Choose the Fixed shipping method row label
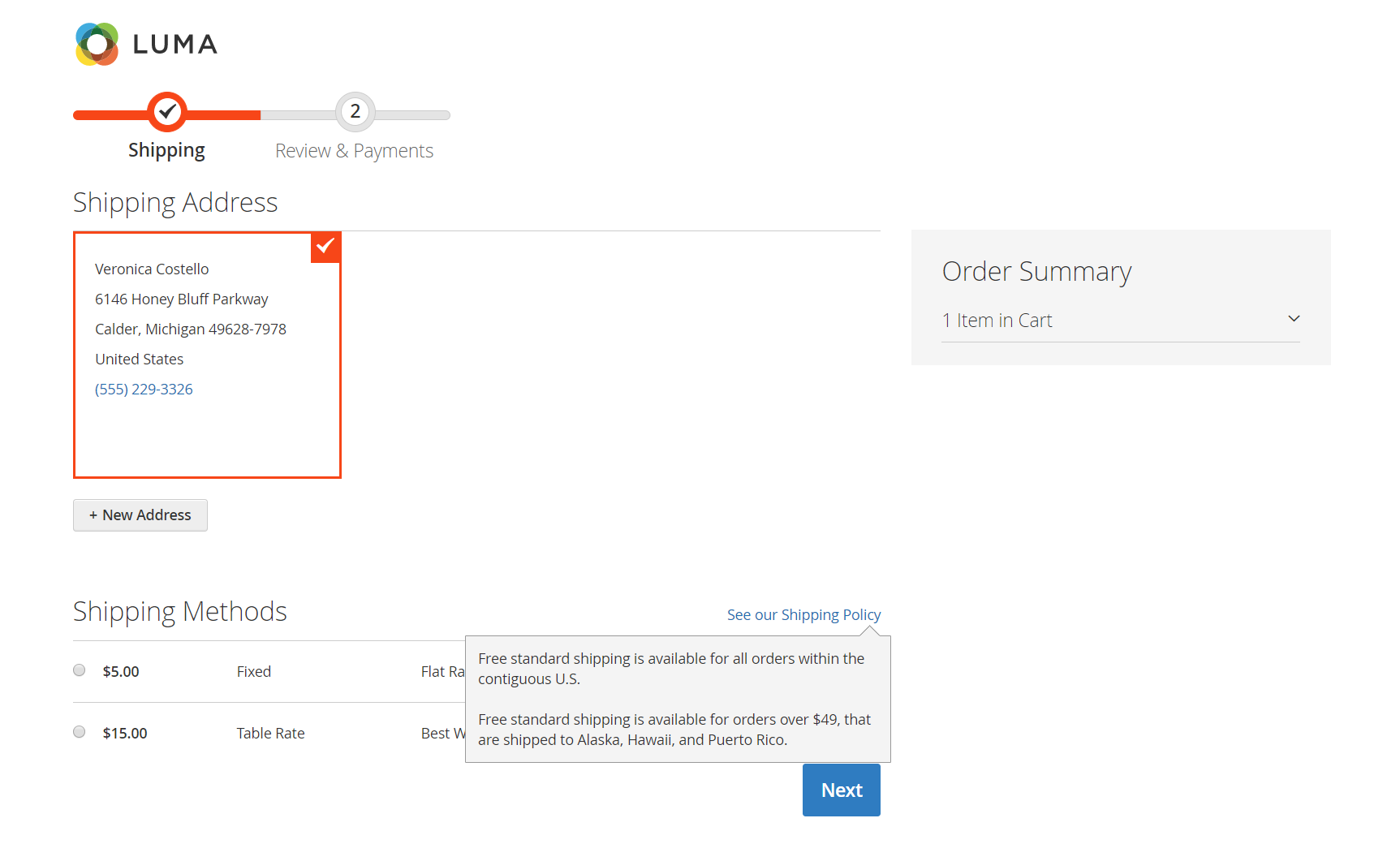 254,672
